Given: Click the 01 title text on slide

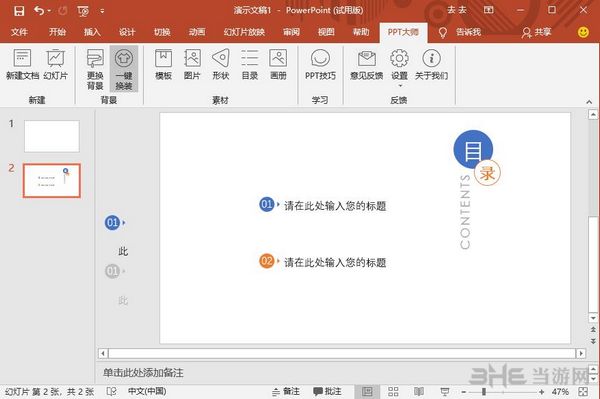Looking at the screenshot, I should point(335,206).
